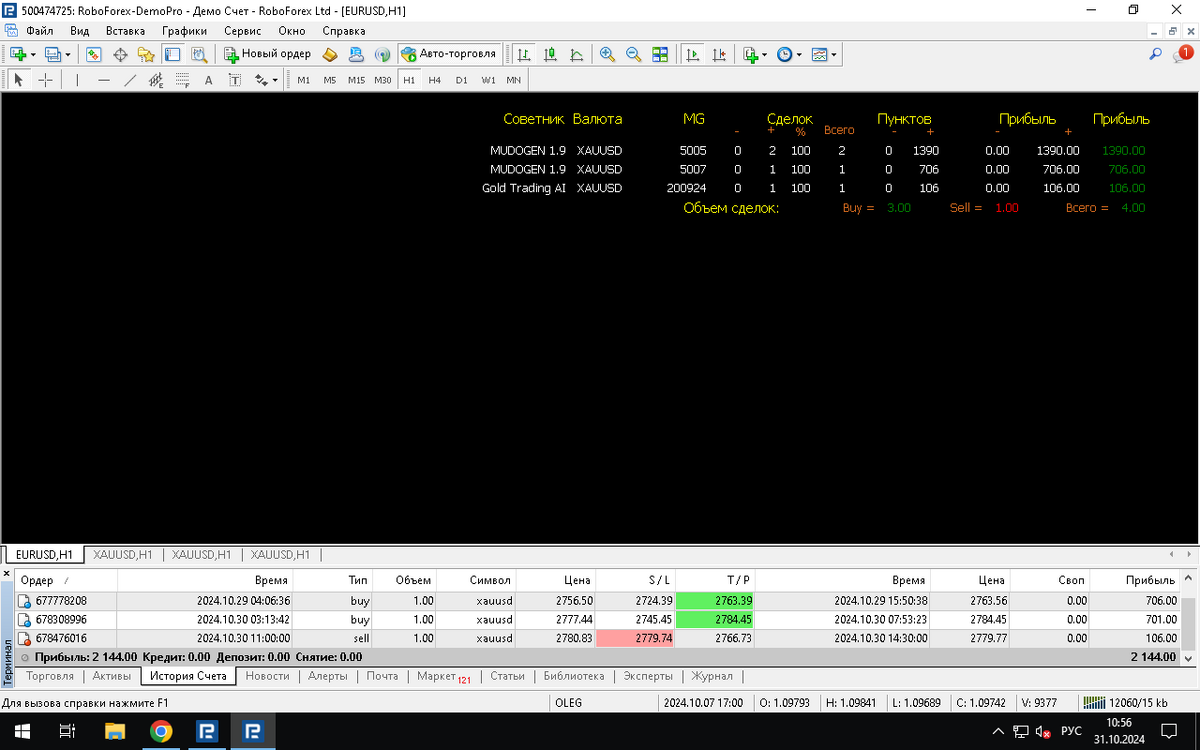The image size is (1200, 750).
Task: Zoom in on the chart
Action: pyautogui.click(x=607, y=54)
